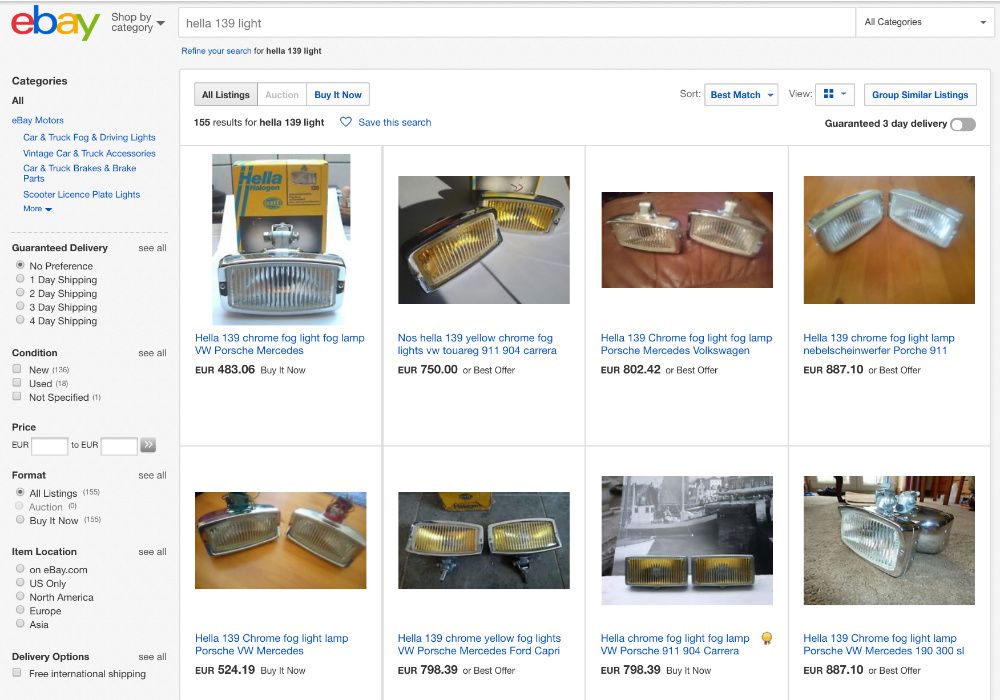Click the award badge on Hella chrome fog listing
The image size is (1000, 700).
click(767, 638)
